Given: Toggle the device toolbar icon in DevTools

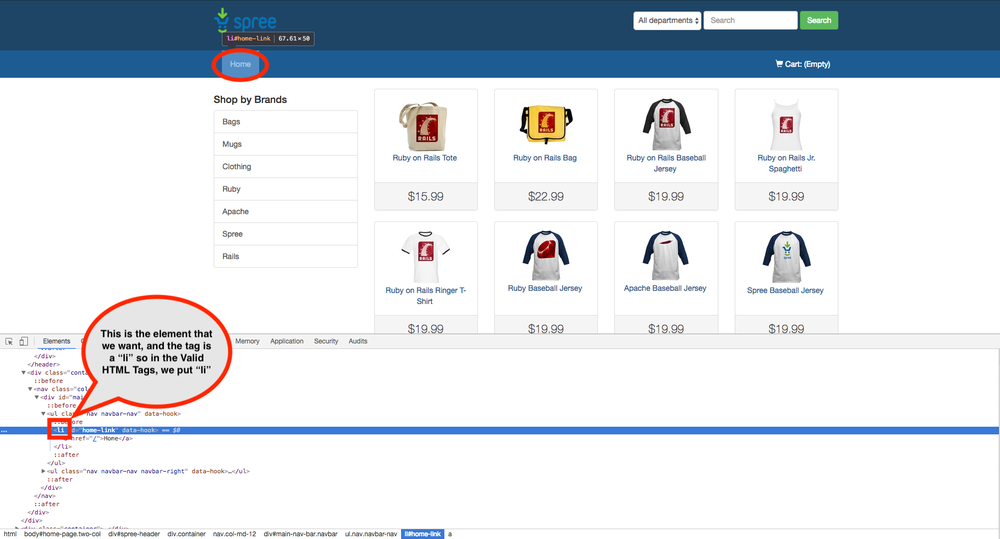Looking at the screenshot, I should 24,341.
